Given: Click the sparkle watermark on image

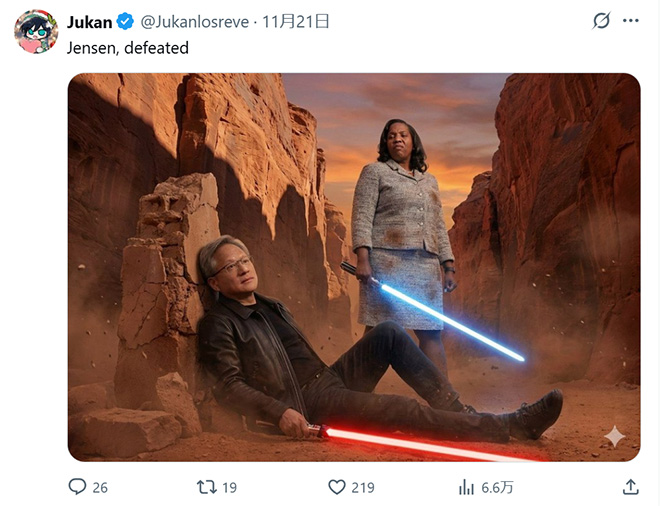Looking at the screenshot, I should [615, 436].
